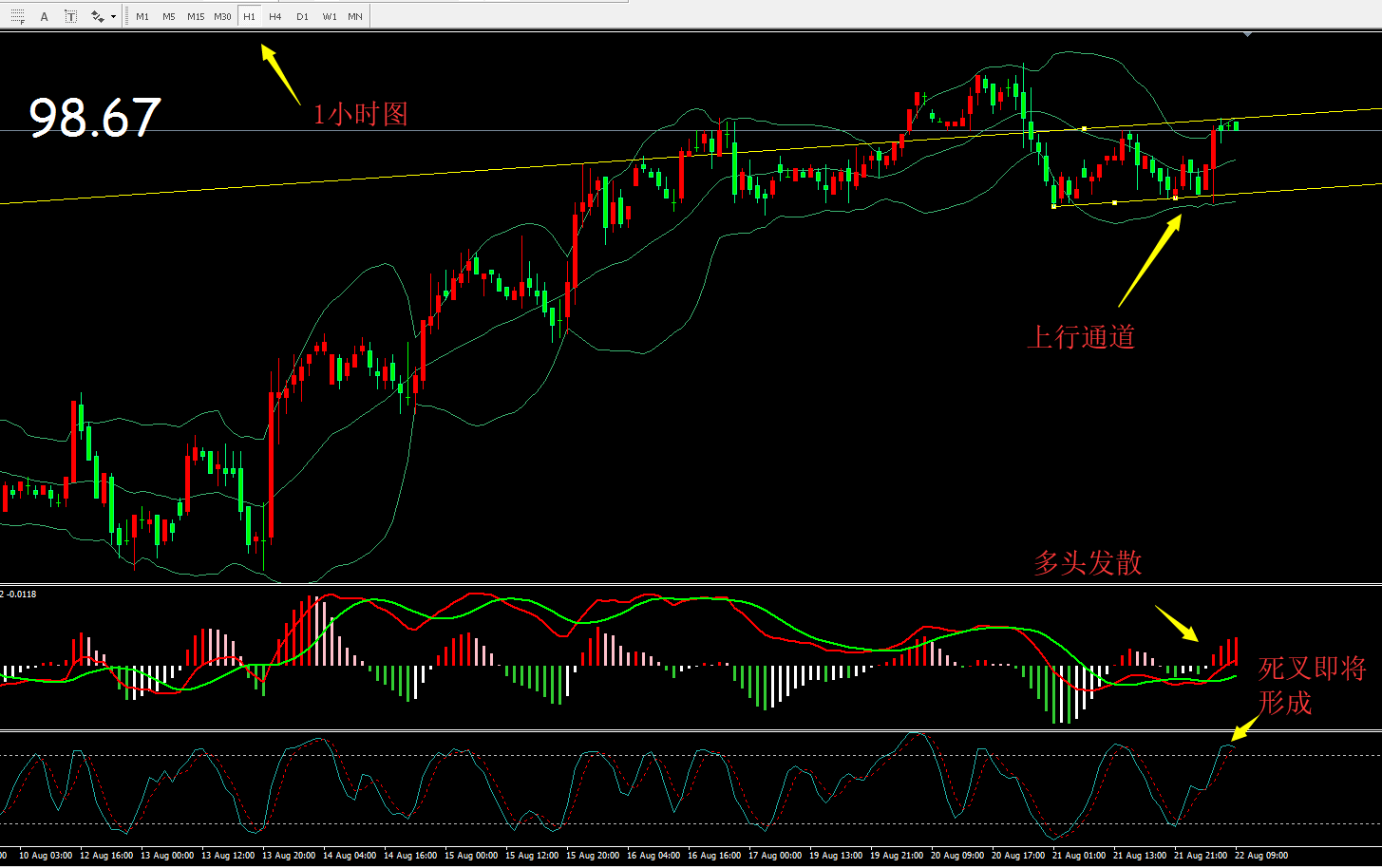
Task: Click the 上行通道 annotation text
Action: [1081, 336]
